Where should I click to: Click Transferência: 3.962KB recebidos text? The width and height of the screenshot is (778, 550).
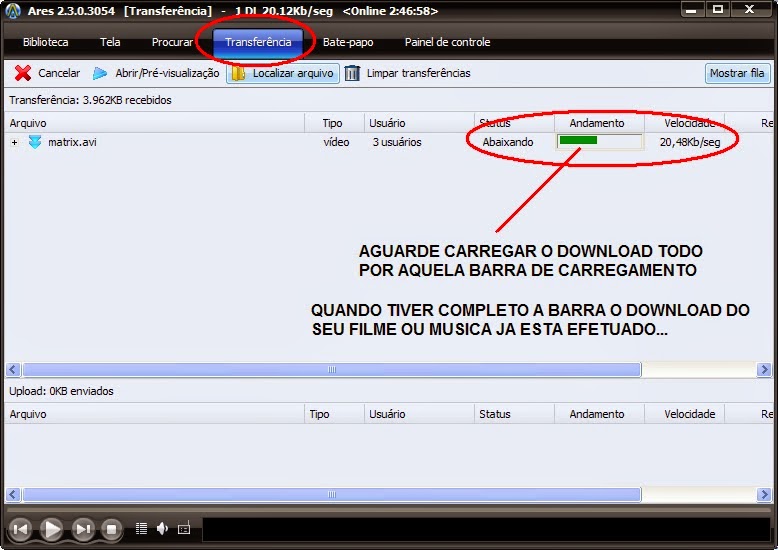click(x=90, y=100)
